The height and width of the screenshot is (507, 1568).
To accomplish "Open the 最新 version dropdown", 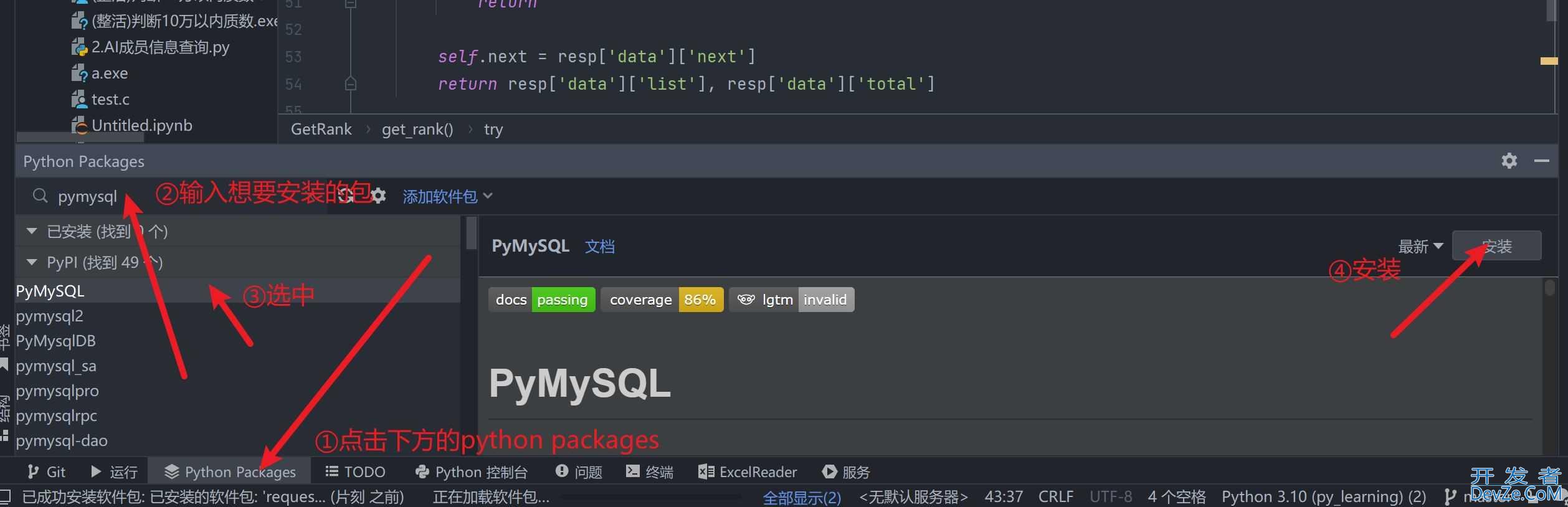I will [x=1420, y=247].
